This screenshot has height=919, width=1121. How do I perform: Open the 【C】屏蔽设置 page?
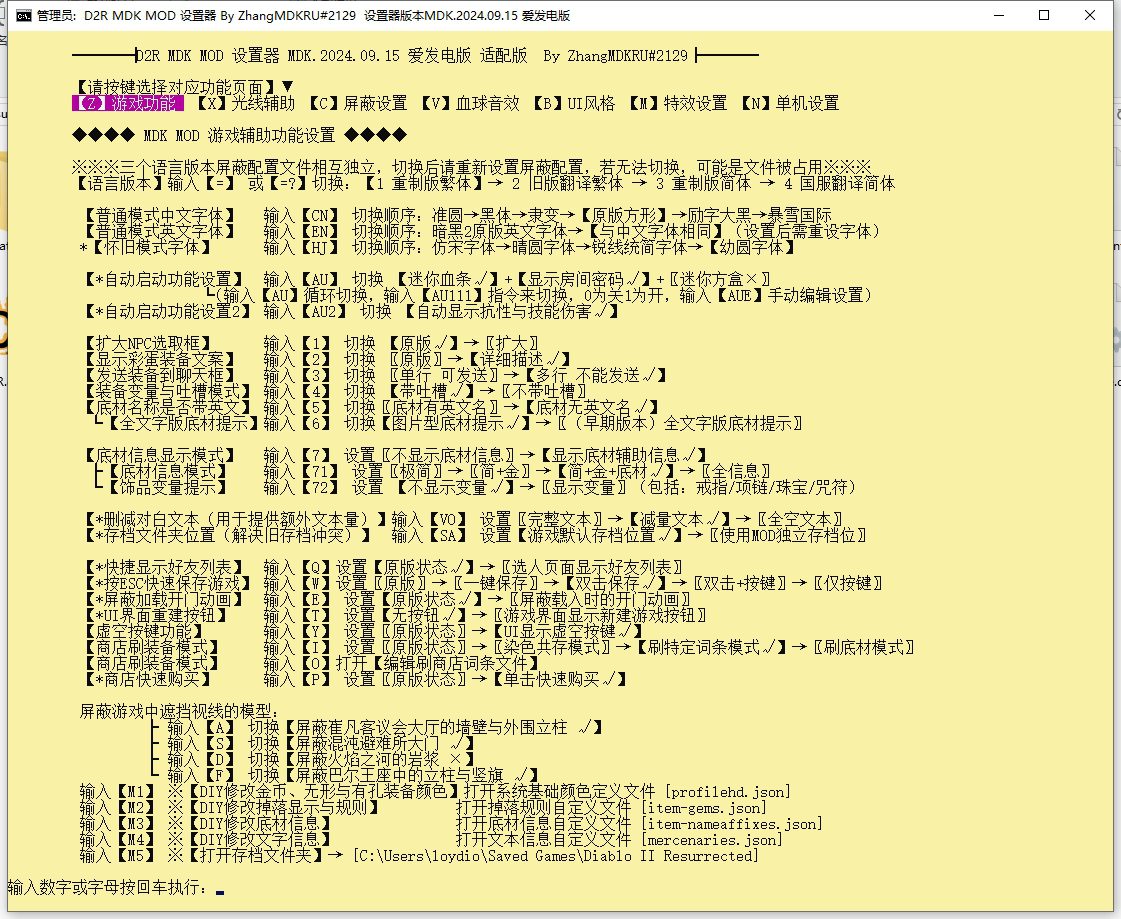(358, 103)
